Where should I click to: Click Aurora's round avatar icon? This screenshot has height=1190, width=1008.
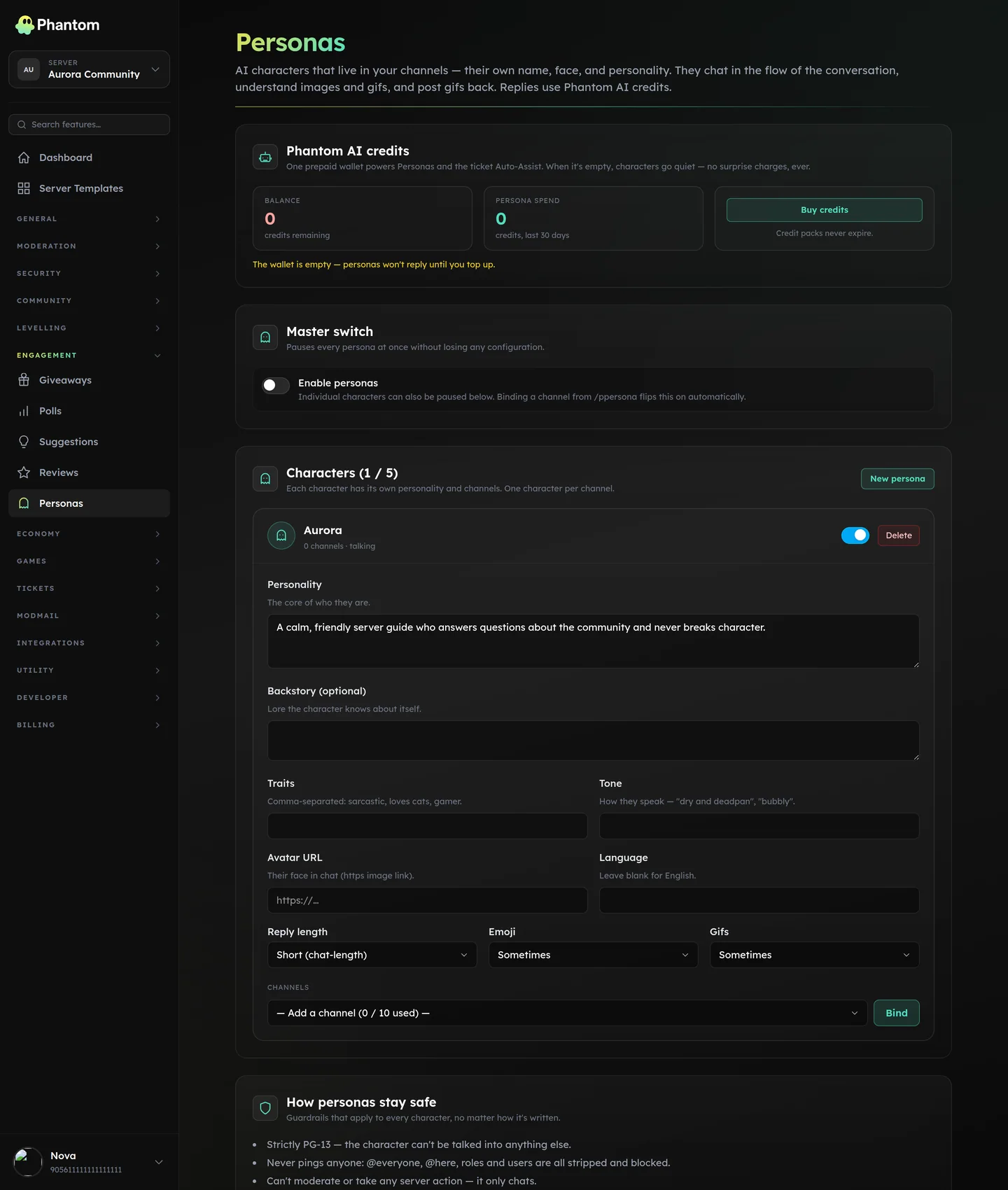[281, 535]
